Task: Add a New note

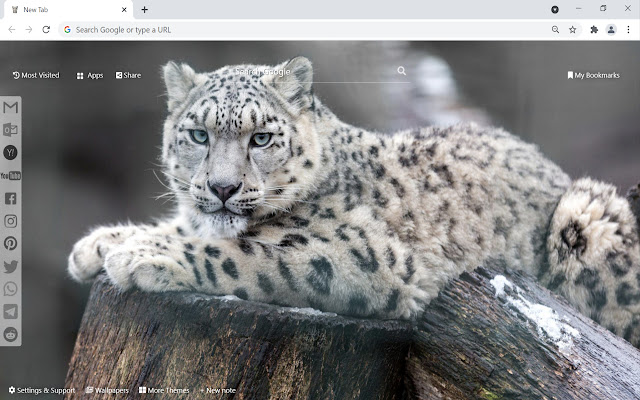Action: 218,390
